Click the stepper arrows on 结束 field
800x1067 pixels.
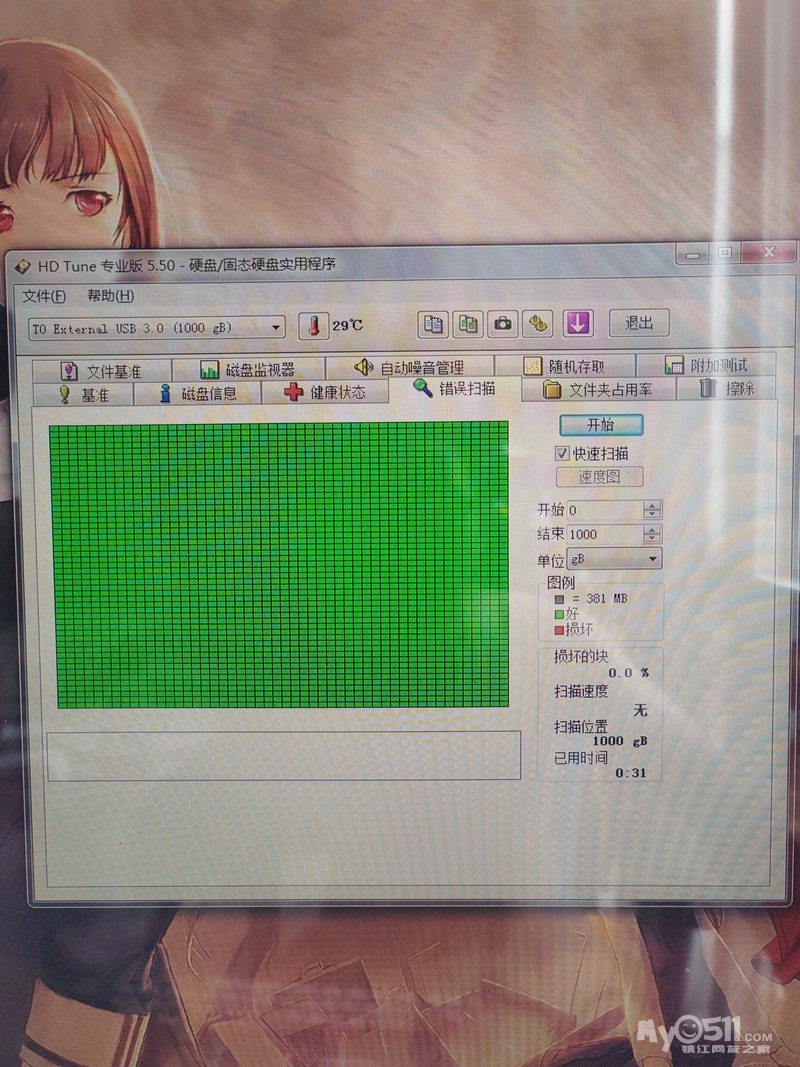click(652, 534)
